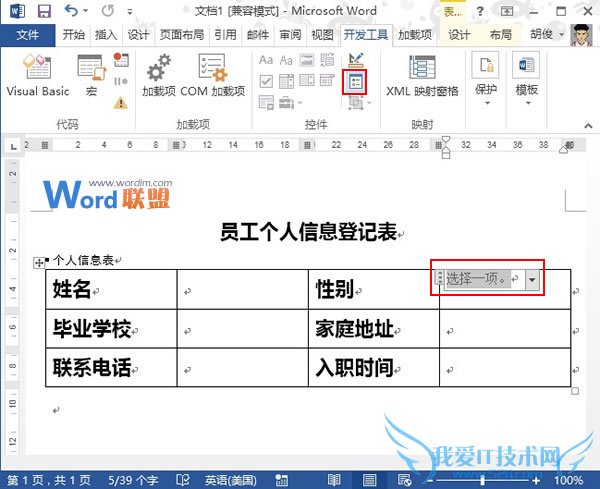Insert repeating section content control

coord(266,103)
